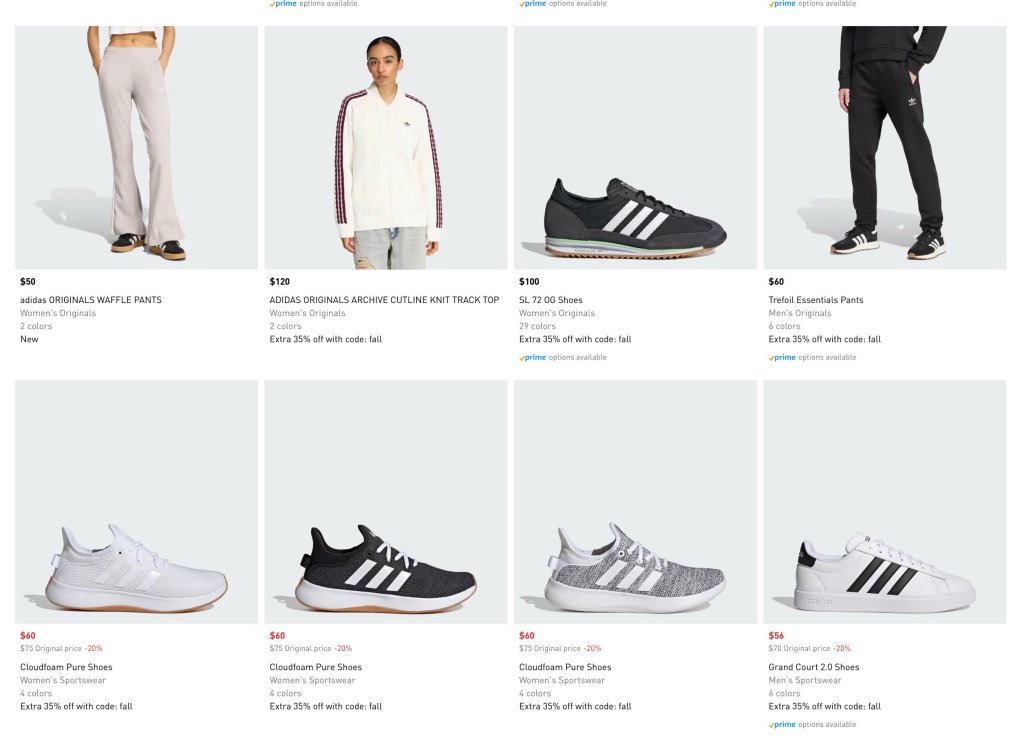Click the $56 sale price for Grand Court
This screenshot has width=1024, height=744.
(x=776, y=636)
